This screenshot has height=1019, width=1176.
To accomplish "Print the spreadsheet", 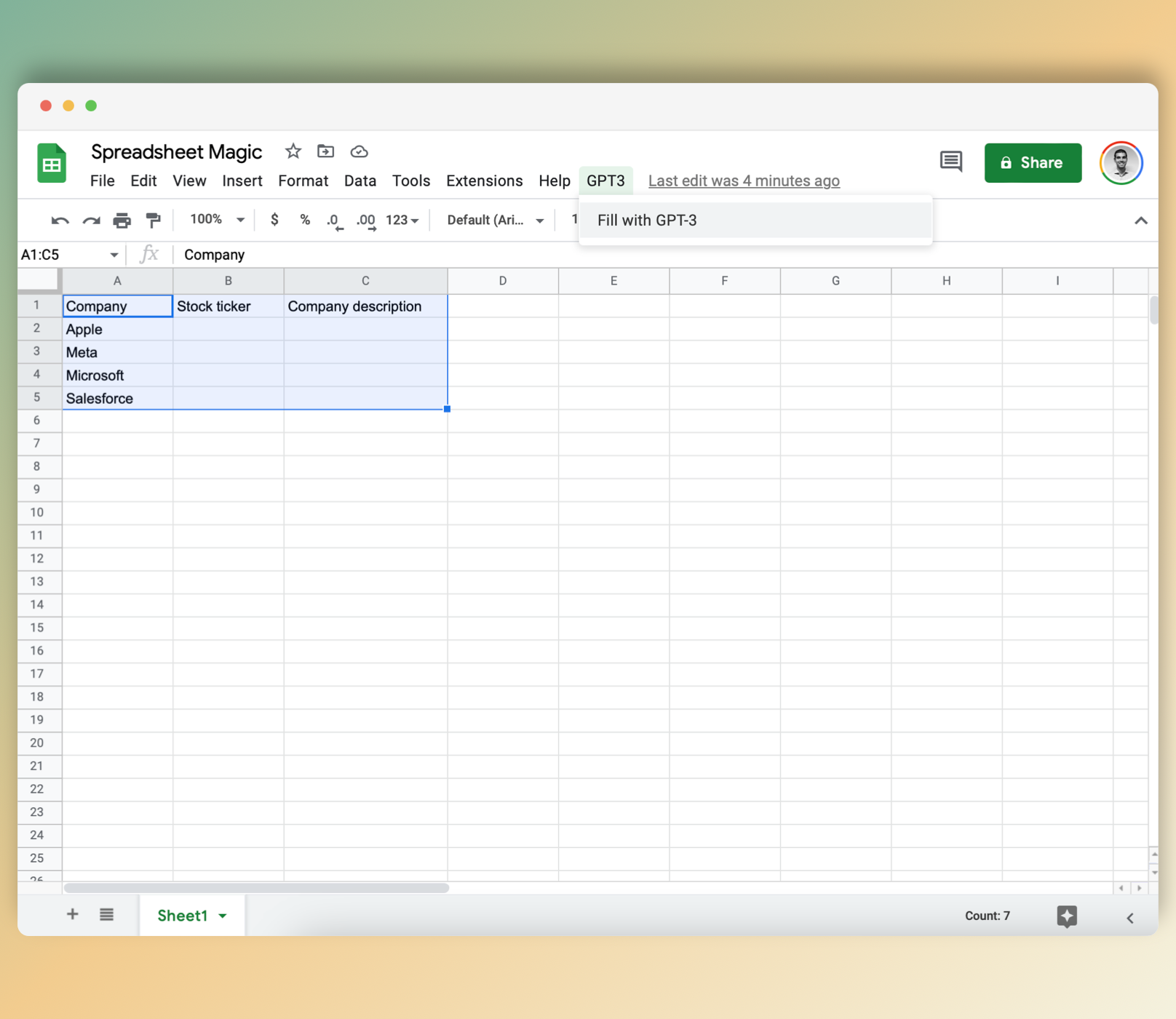I will [x=122, y=220].
